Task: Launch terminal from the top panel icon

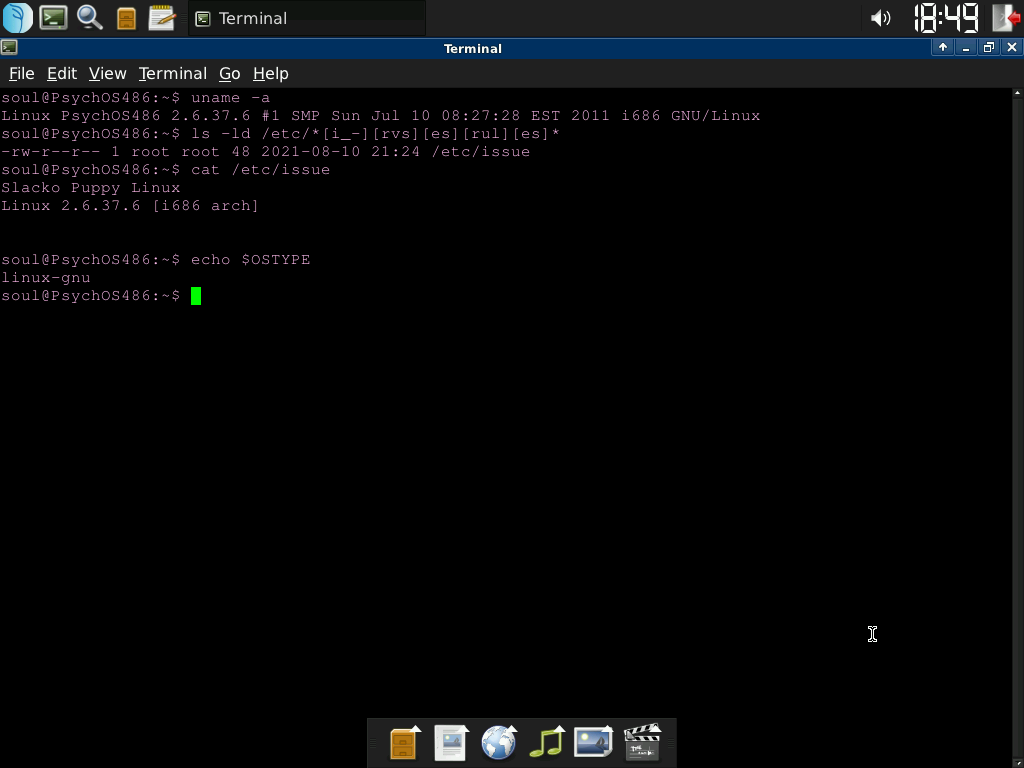Action: (x=54, y=18)
